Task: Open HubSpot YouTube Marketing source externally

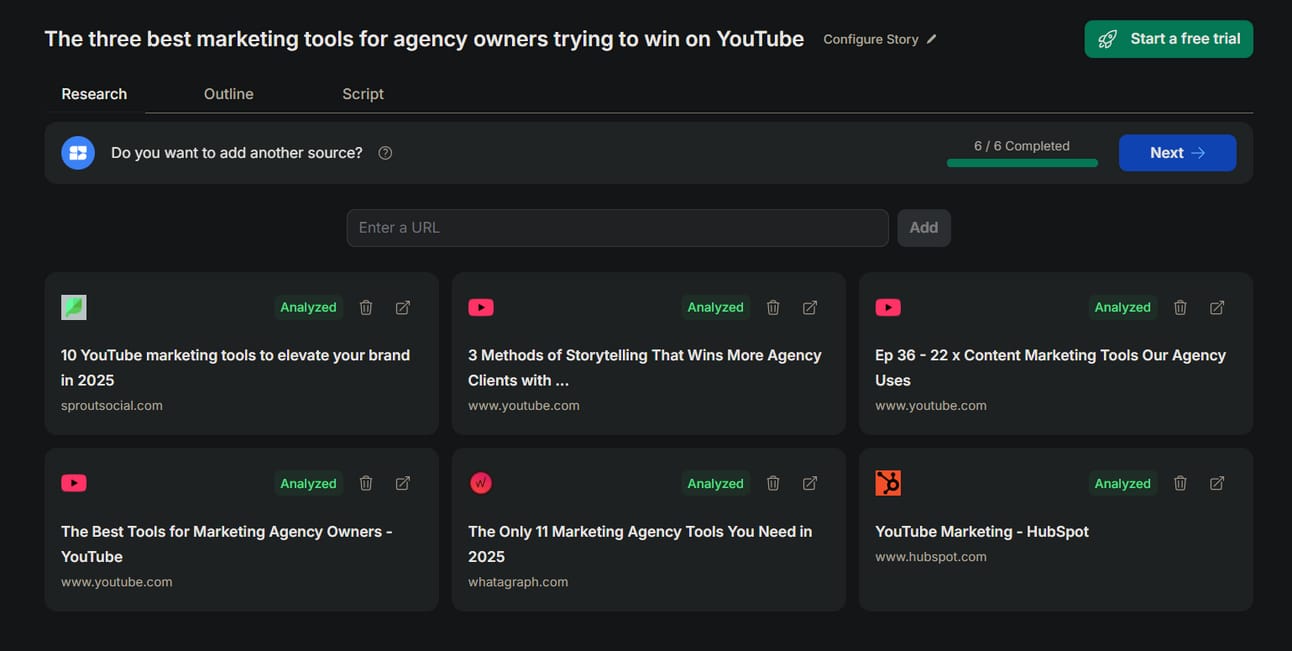Action: (1217, 484)
